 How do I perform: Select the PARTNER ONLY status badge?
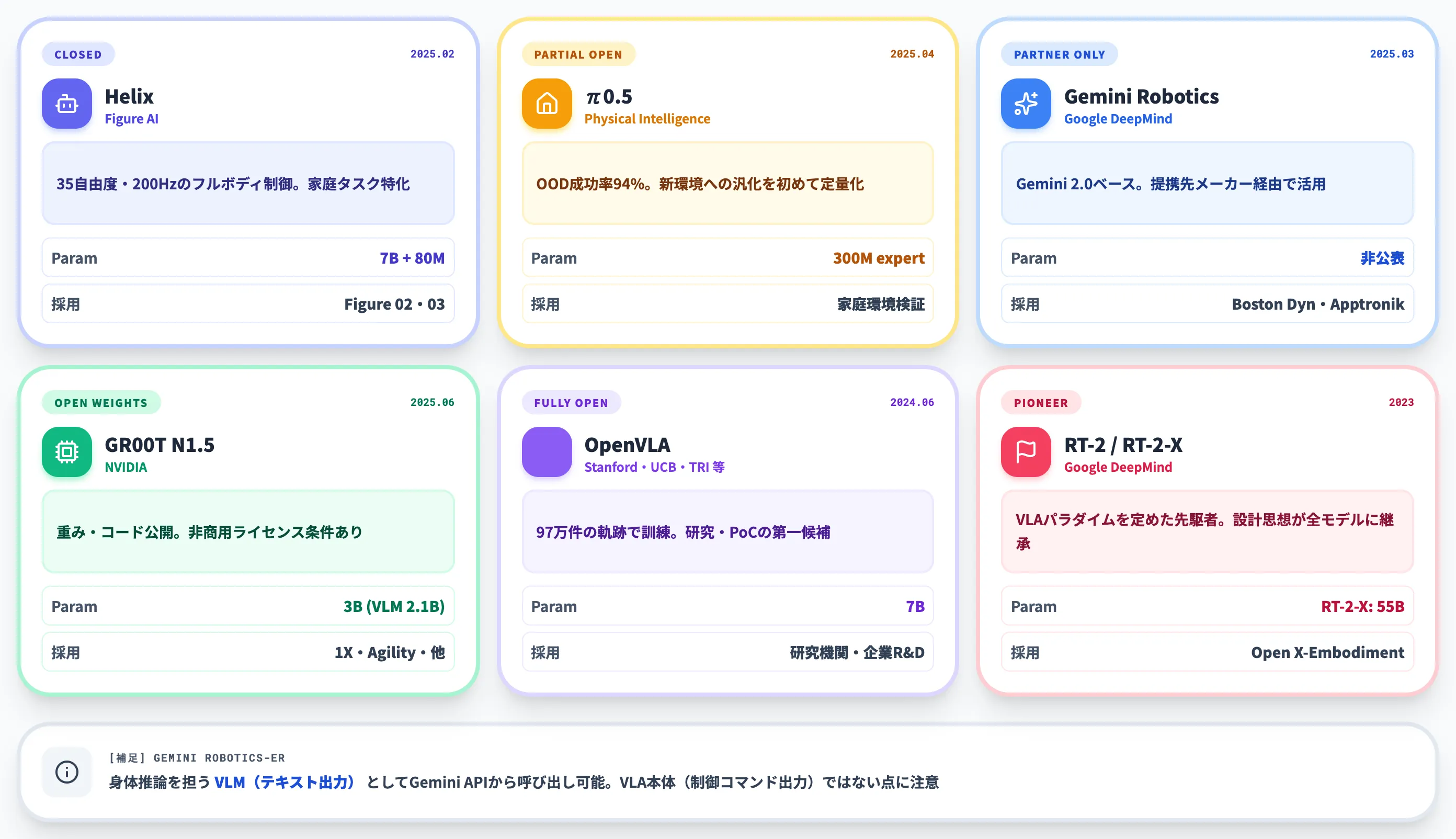(x=1060, y=55)
